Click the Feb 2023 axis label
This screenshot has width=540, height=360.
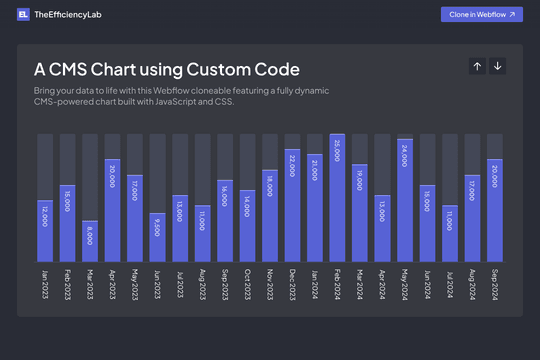coord(68,285)
